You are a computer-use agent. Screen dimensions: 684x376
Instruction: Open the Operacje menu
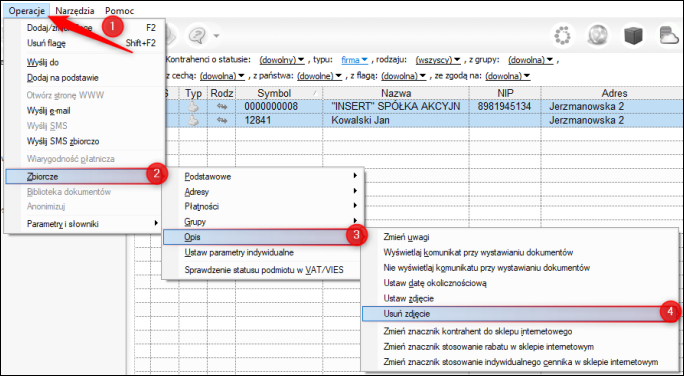pos(27,10)
